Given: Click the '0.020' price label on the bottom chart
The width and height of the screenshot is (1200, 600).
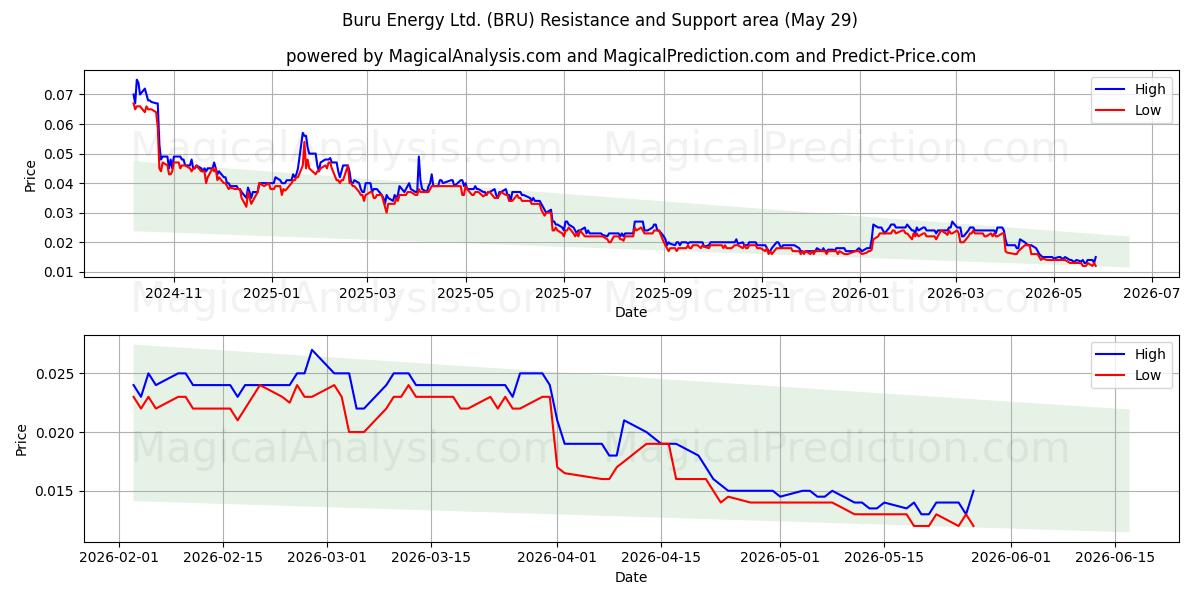Looking at the screenshot, I should click(56, 433).
